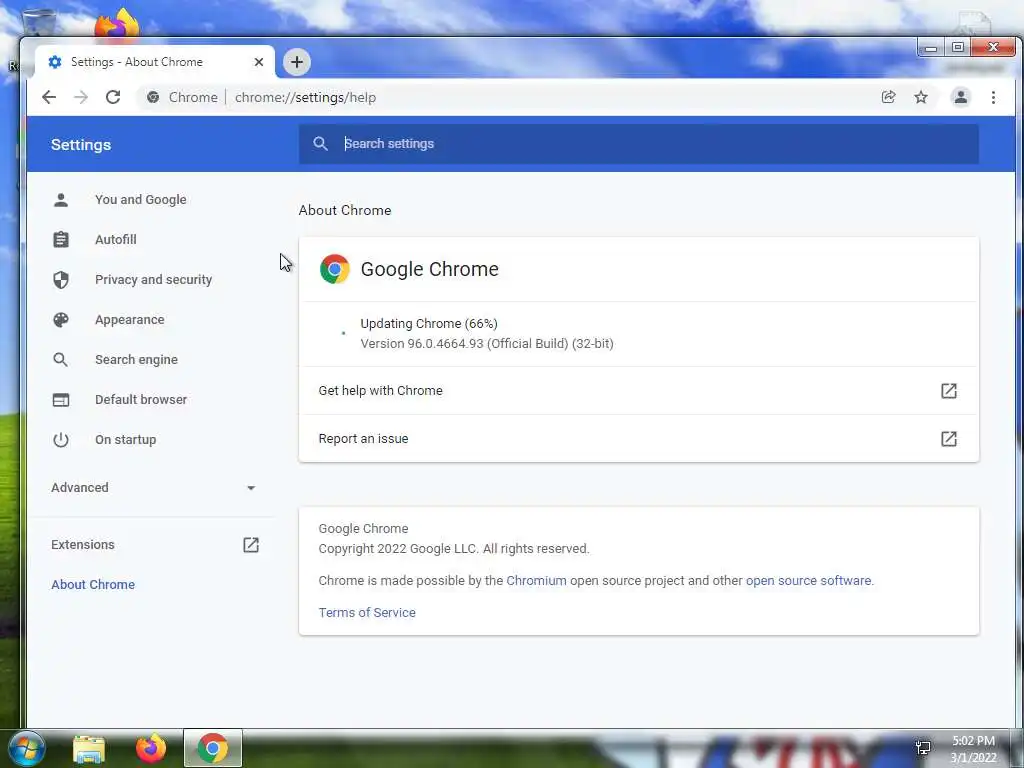This screenshot has width=1024, height=768.
Task: Click Get help external link icon
Action: coord(949,391)
